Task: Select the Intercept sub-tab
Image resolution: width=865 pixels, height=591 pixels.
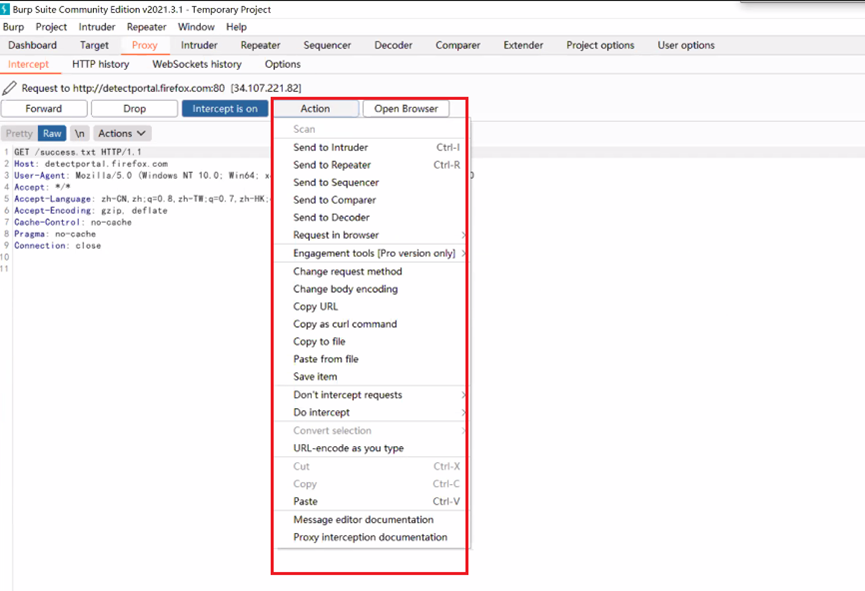Action: [28, 64]
